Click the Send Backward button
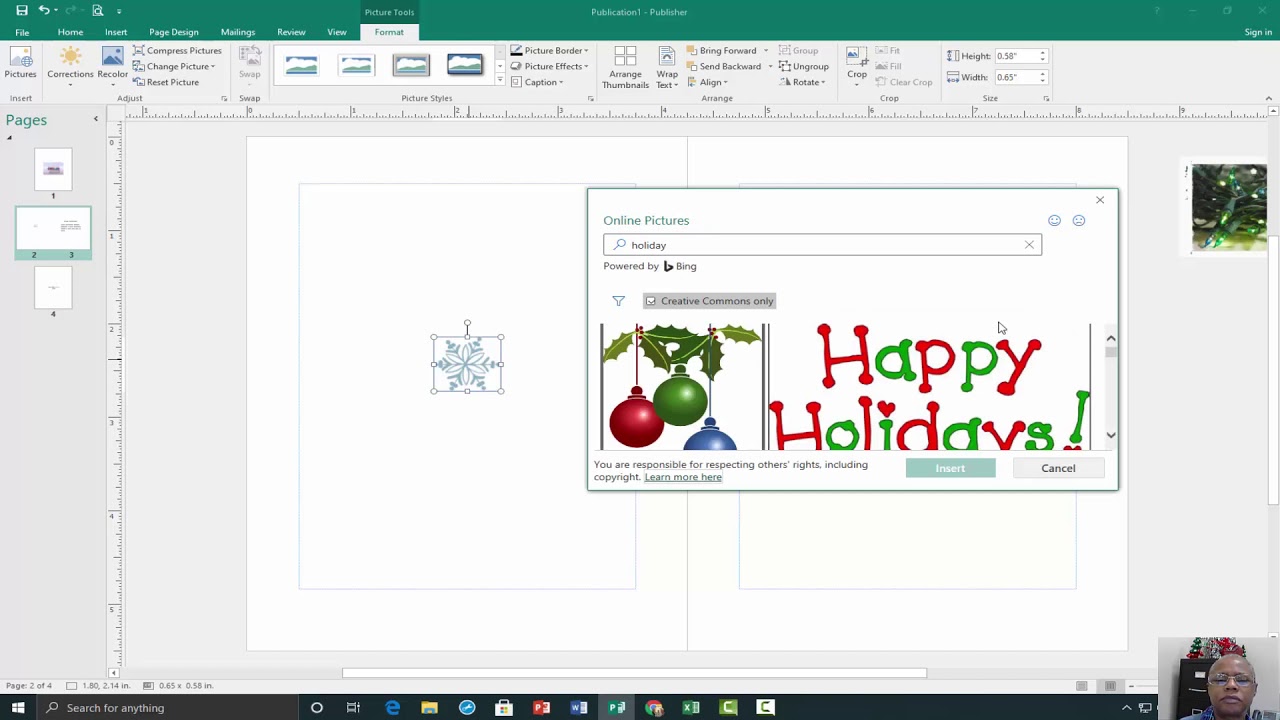This screenshot has width=1280, height=720. [723, 66]
